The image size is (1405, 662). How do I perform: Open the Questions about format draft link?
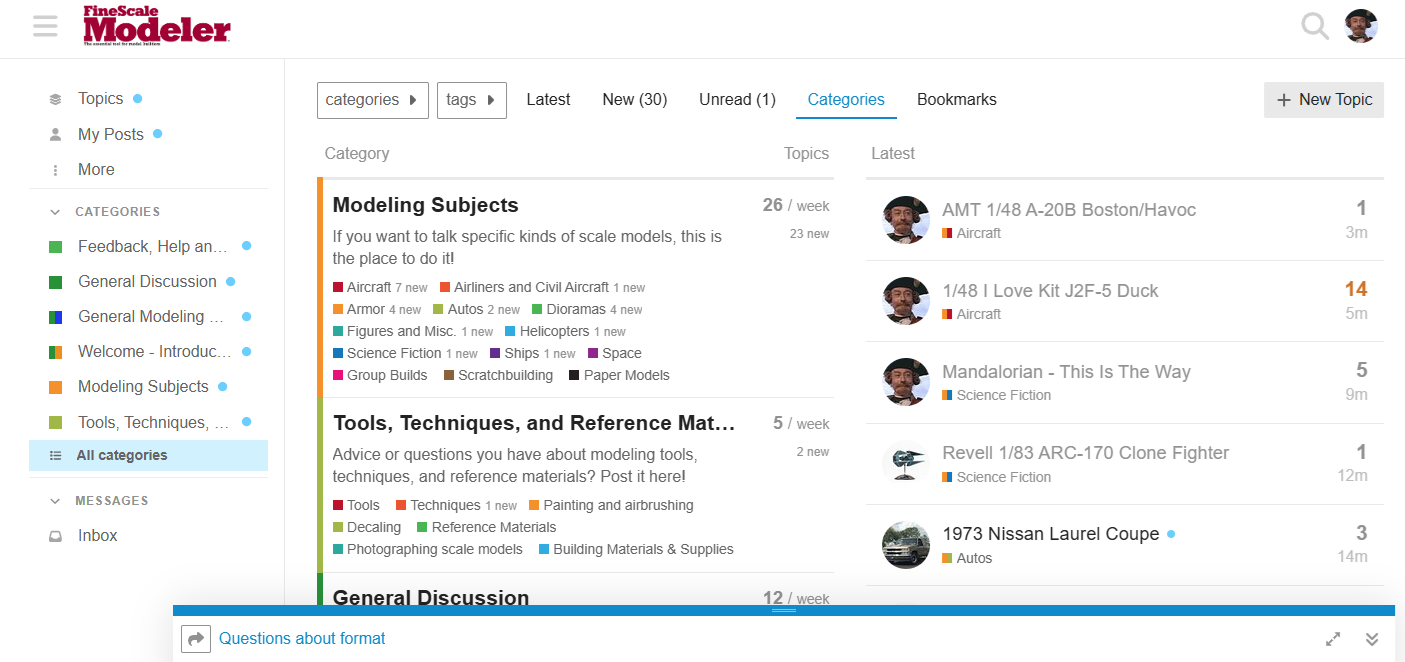pos(302,639)
